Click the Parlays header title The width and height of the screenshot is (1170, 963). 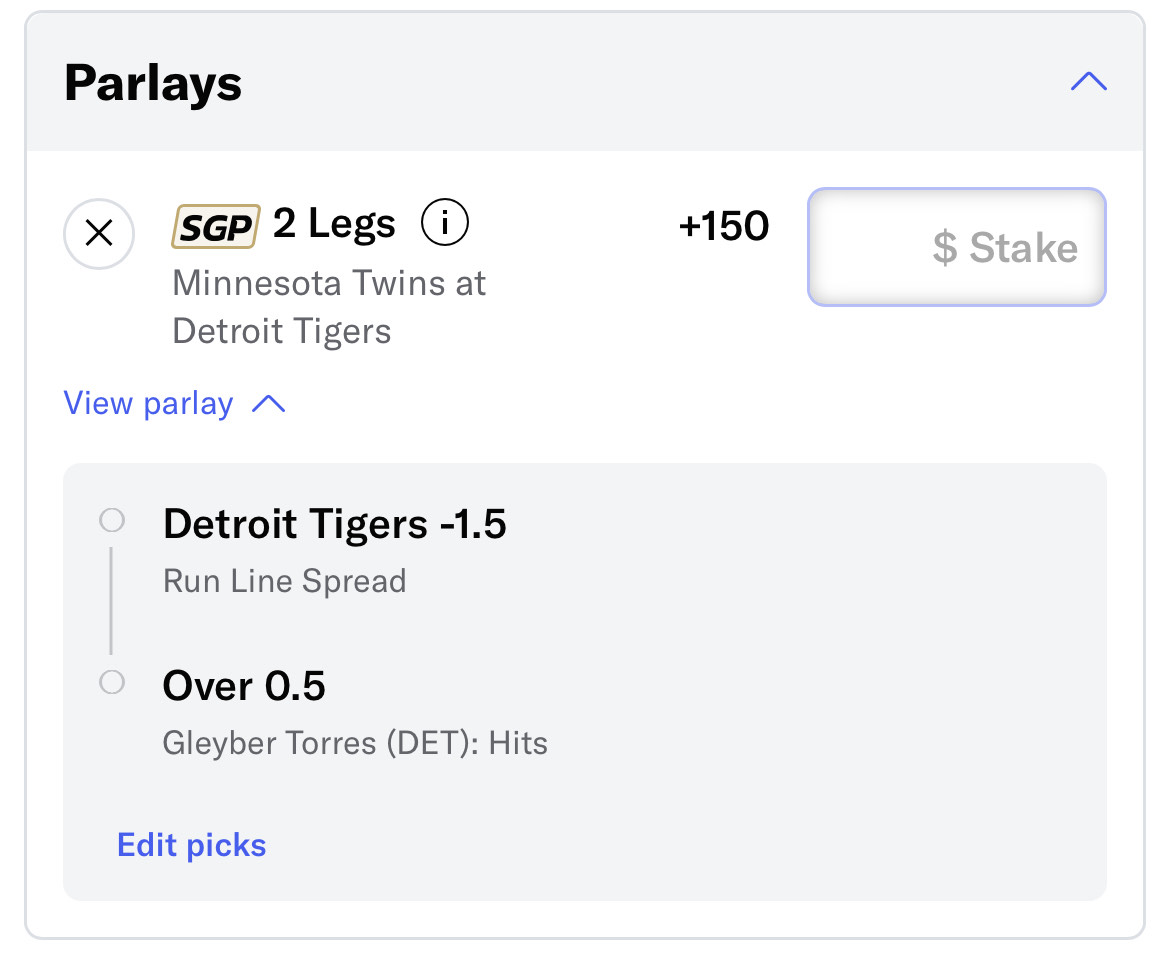pos(153,83)
